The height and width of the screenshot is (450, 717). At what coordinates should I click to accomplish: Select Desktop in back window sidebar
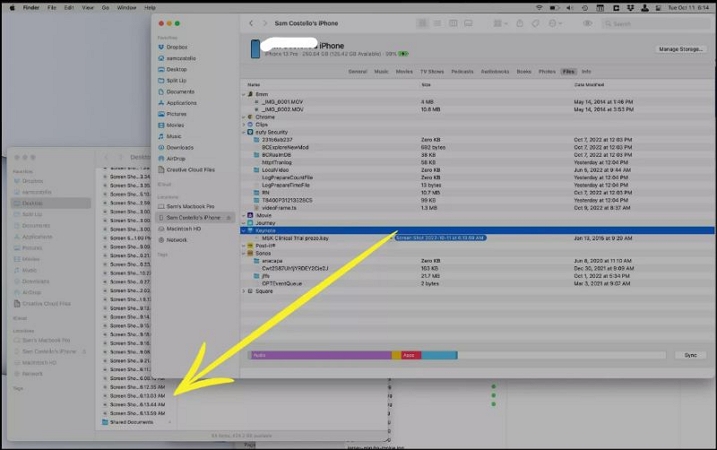51,204
